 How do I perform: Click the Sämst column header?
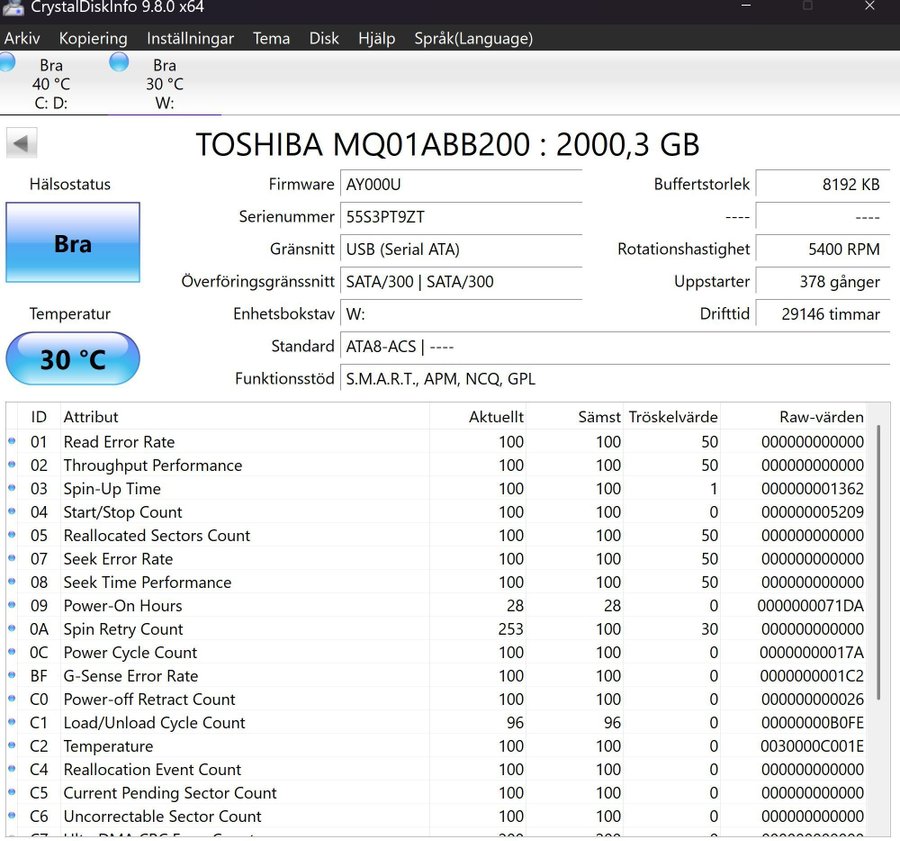coord(575,417)
